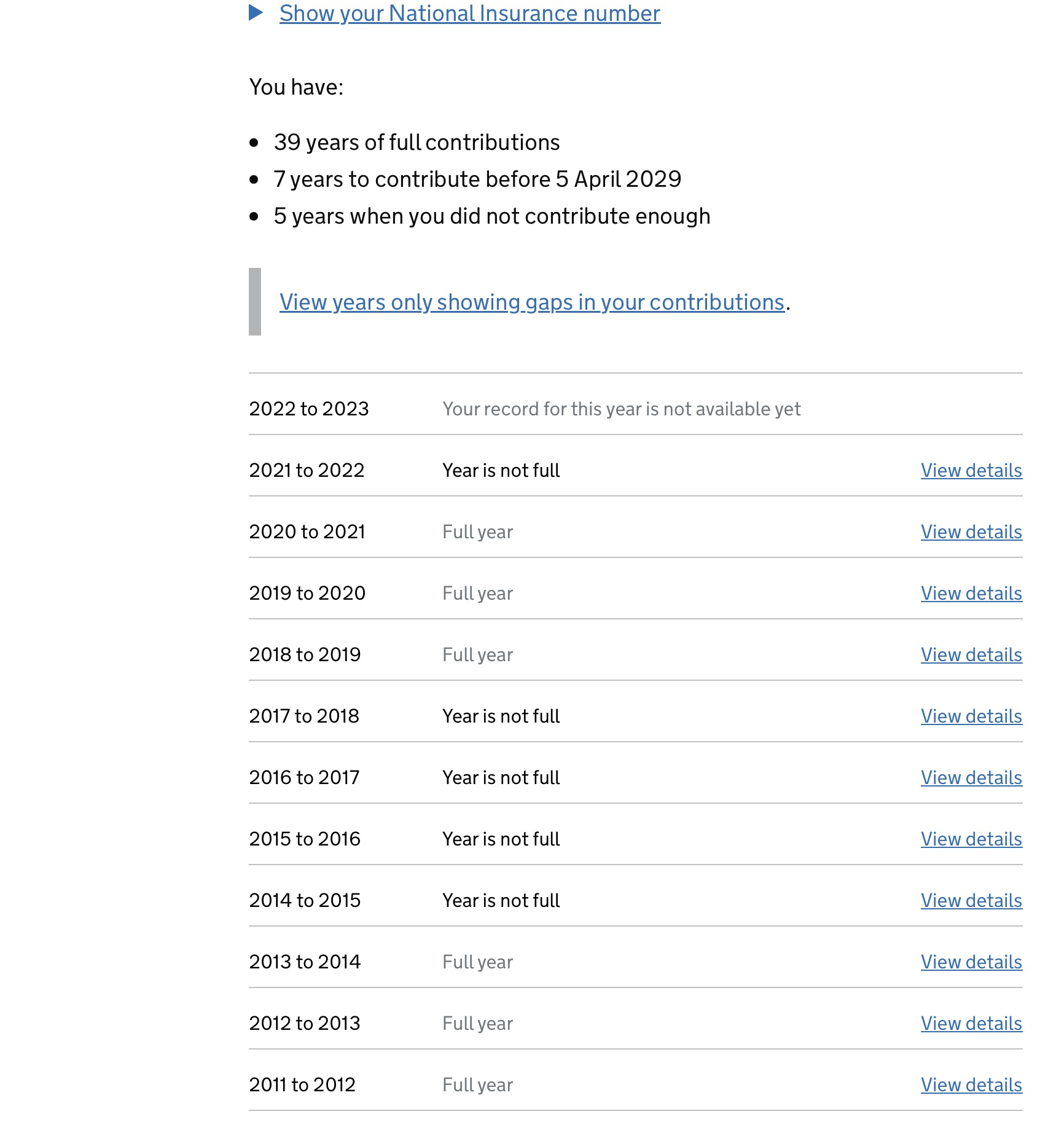The image size is (1064, 1130).
Task: View details for 2011 to 2012
Action: (x=971, y=1085)
